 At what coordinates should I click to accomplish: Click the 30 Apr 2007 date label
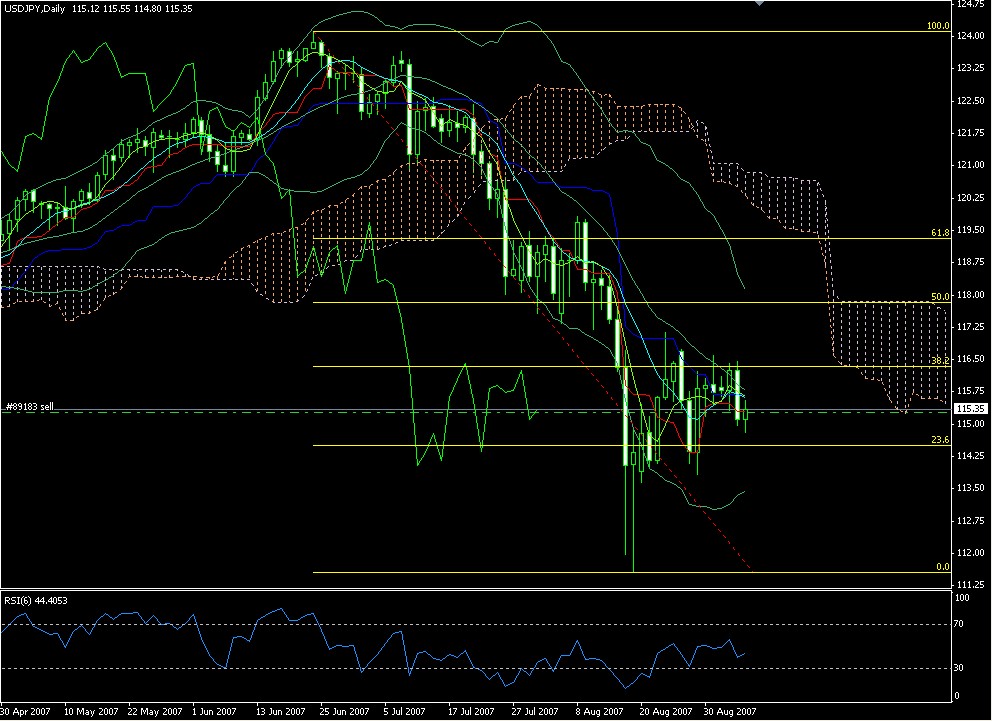(25, 711)
